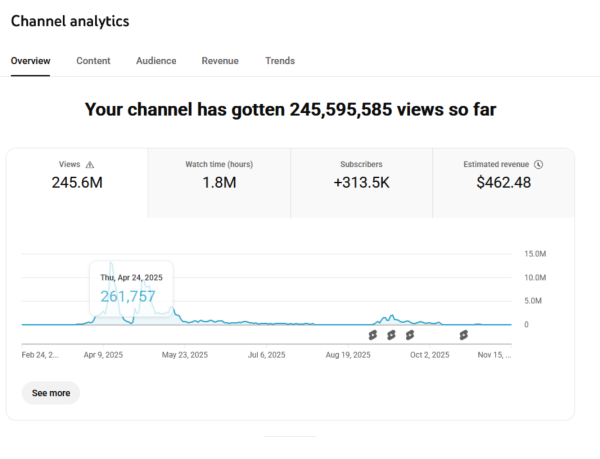Return to the Overview tab
This screenshot has width=600, height=459.
30,61
